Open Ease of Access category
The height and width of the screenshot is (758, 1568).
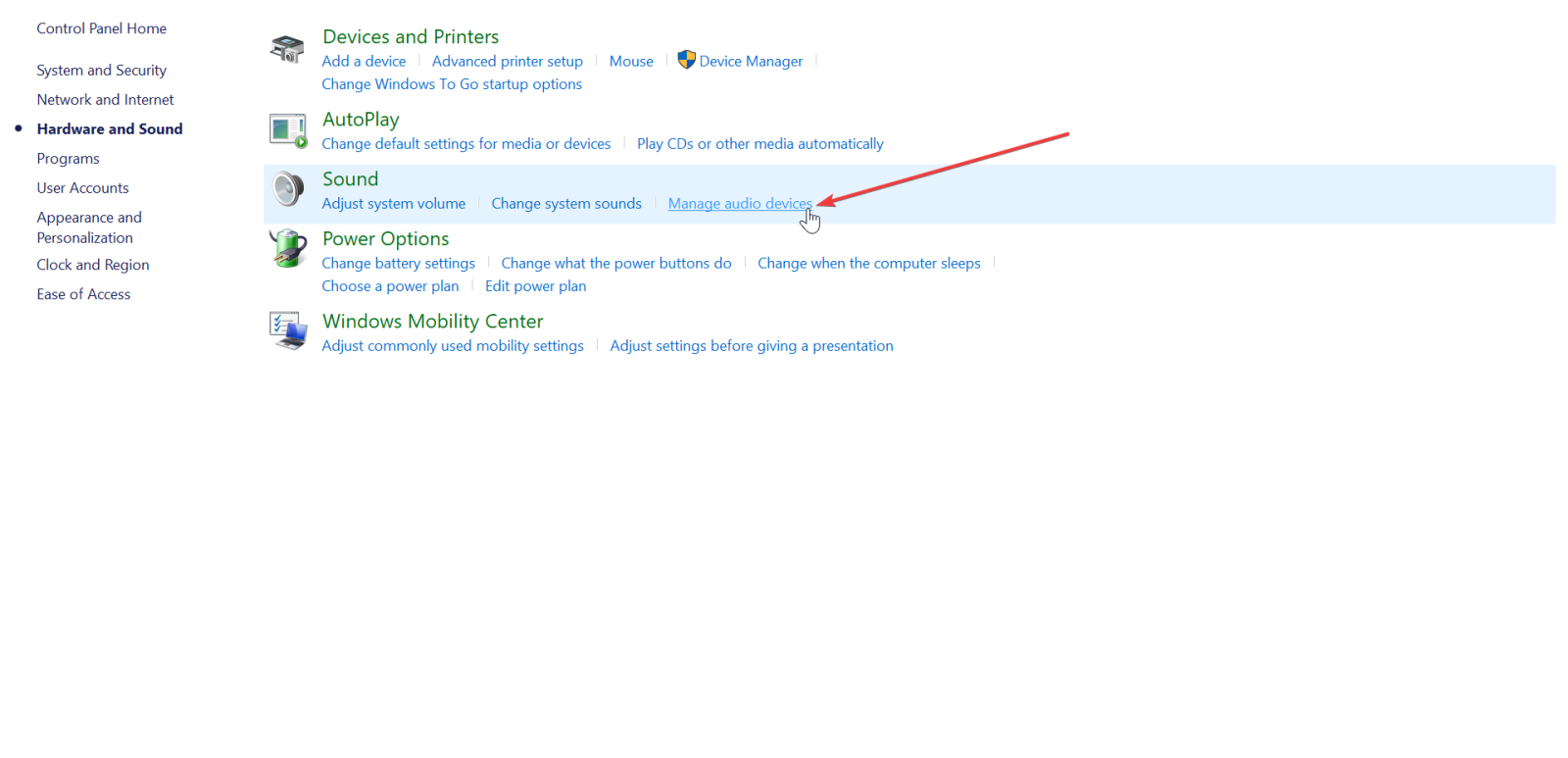[x=83, y=294]
